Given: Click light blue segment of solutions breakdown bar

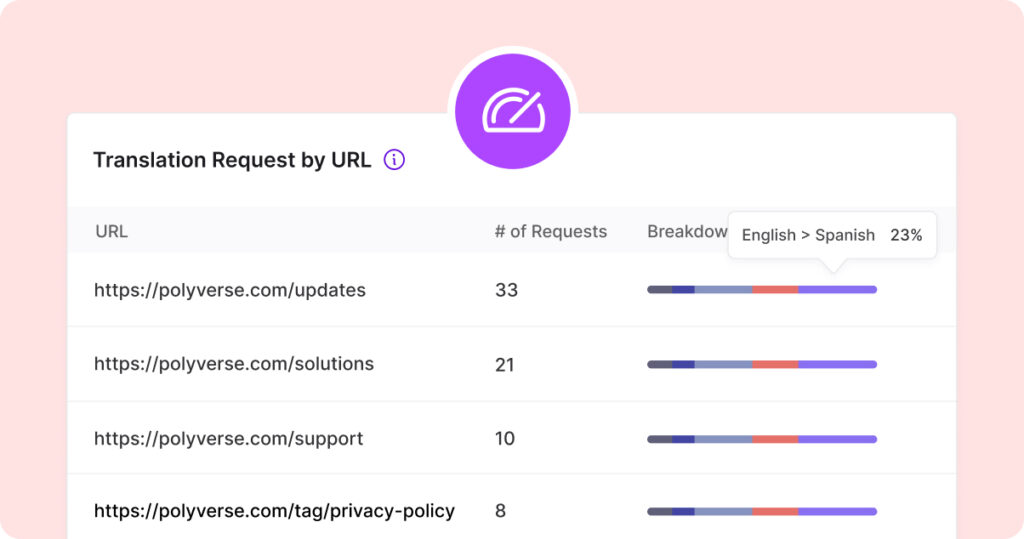Looking at the screenshot, I should pyautogui.click(x=724, y=365).
